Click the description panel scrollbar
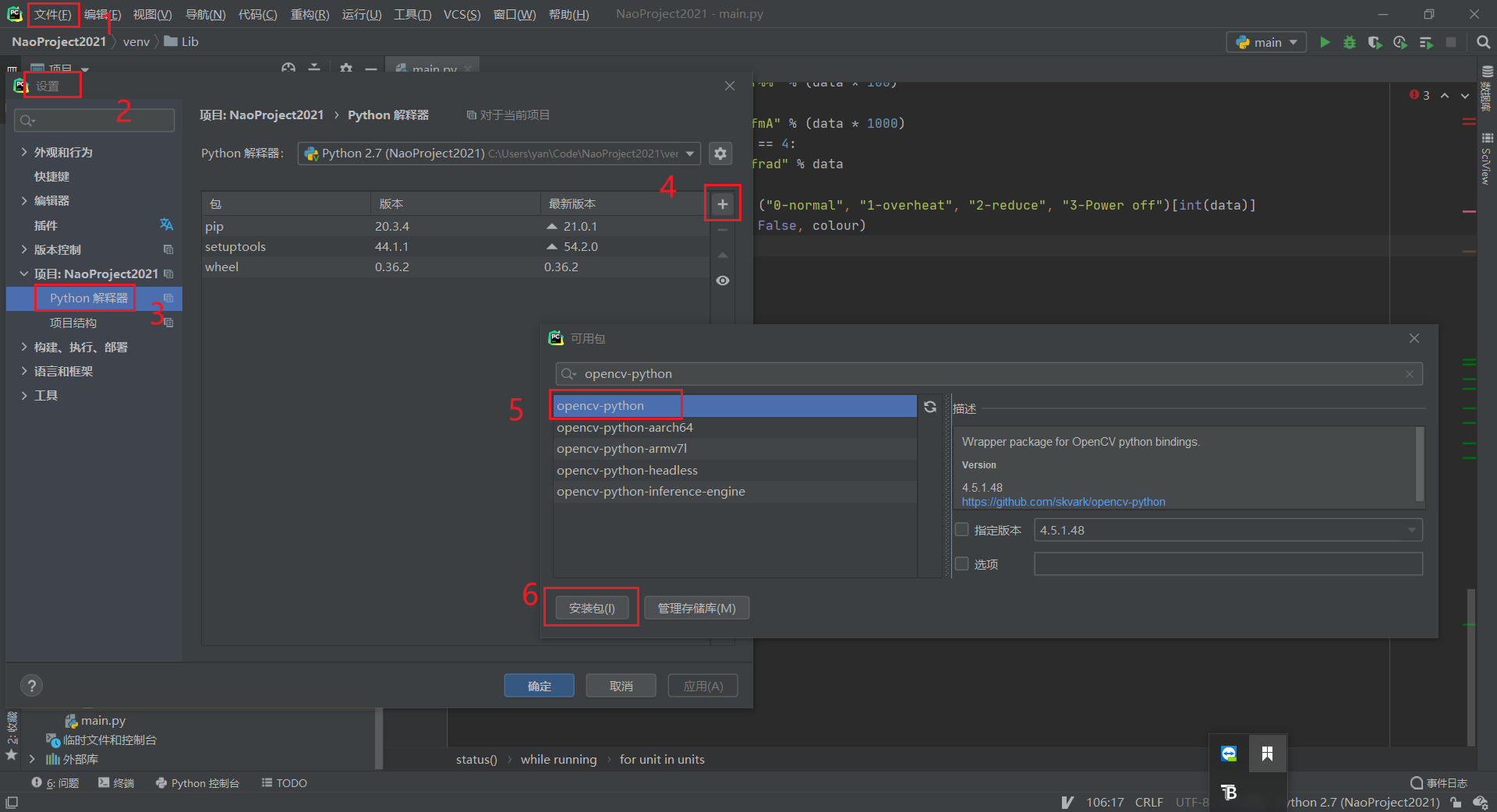 pyautogui.click(x=1419, y=464)
